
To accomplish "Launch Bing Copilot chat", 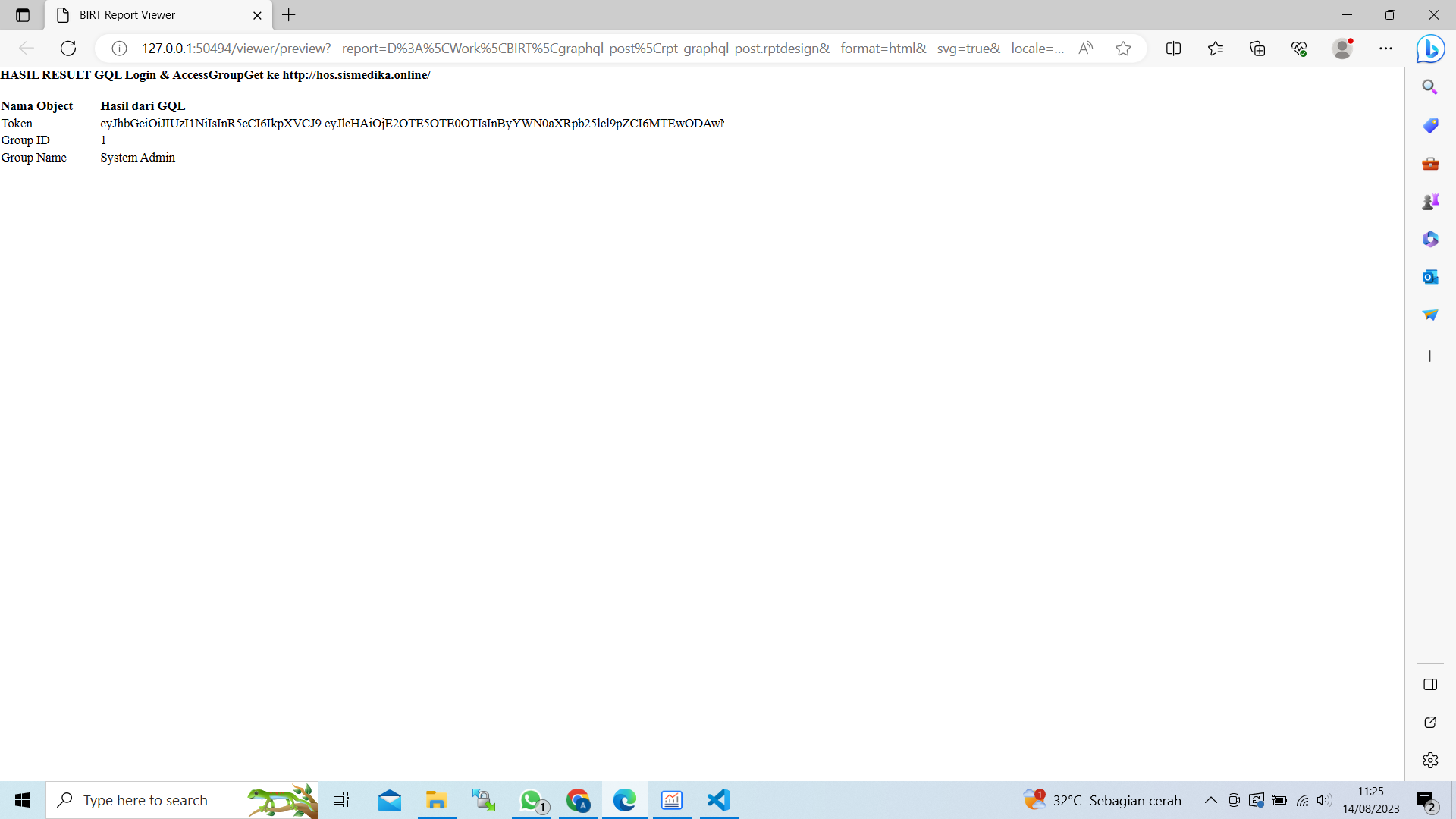I will (1430, 49).
